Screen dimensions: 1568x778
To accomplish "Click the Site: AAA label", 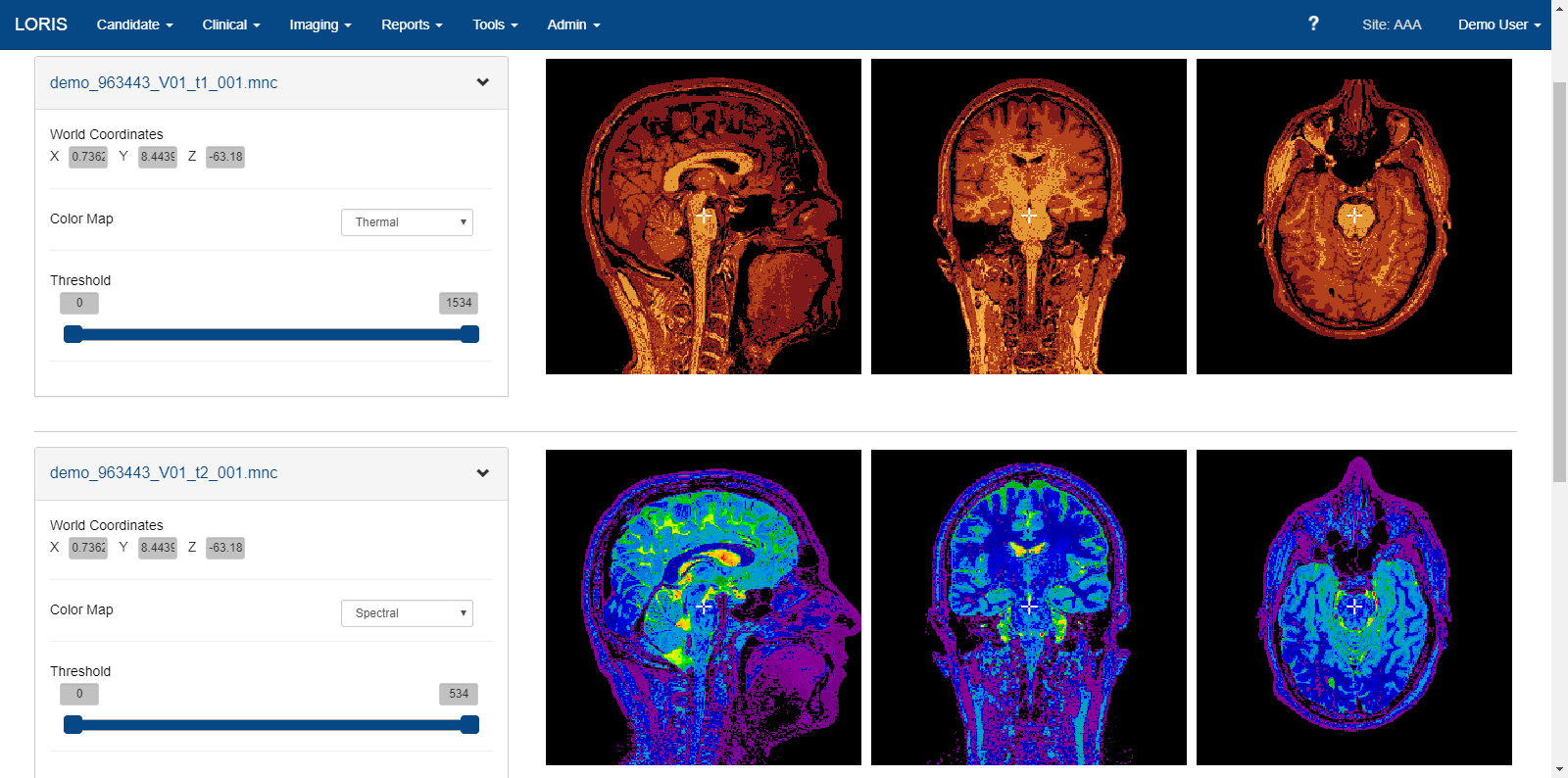I will tap(1392, 24).
